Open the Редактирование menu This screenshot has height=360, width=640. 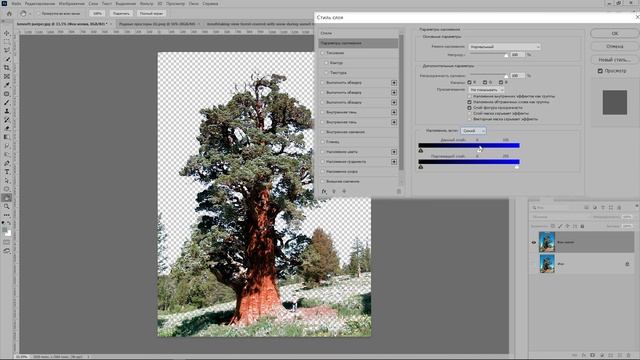point(40,4)
